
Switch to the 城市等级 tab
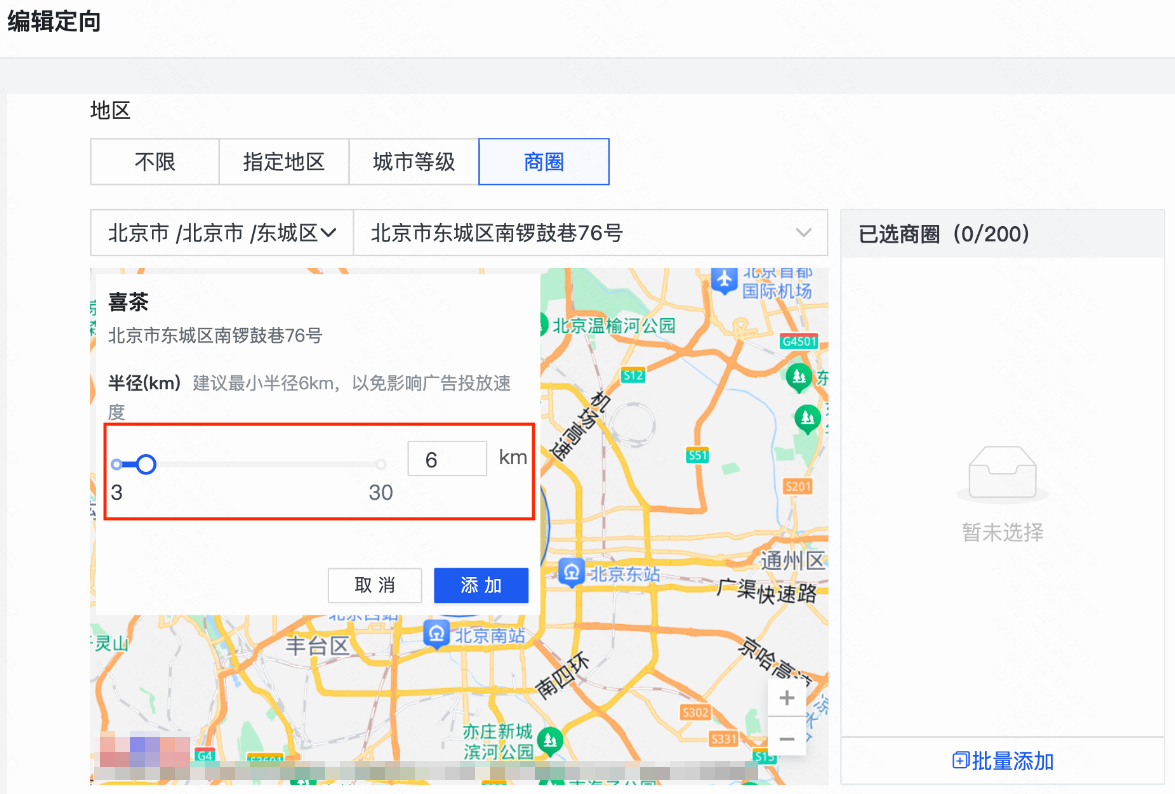412,161
